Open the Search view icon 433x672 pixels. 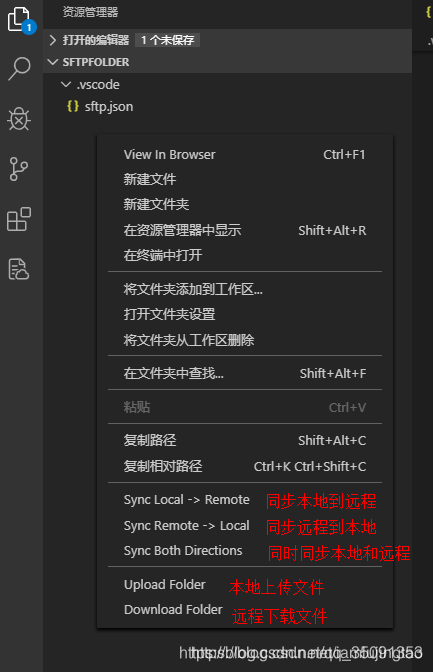point(19,69)
